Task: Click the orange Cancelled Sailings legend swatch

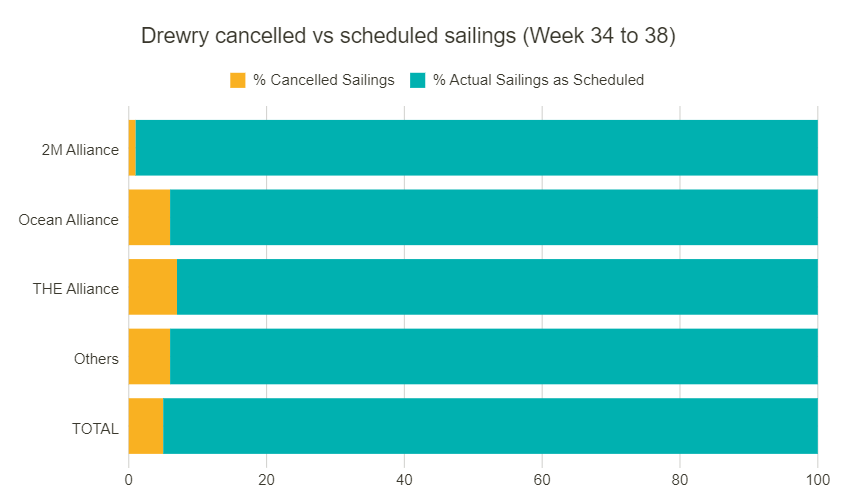Action: [237, 80]
